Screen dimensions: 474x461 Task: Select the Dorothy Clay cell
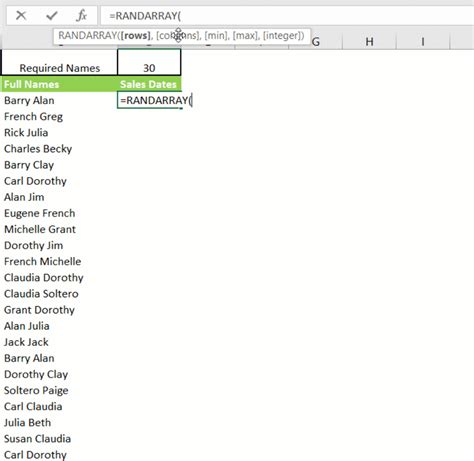[x=59, y=374]
